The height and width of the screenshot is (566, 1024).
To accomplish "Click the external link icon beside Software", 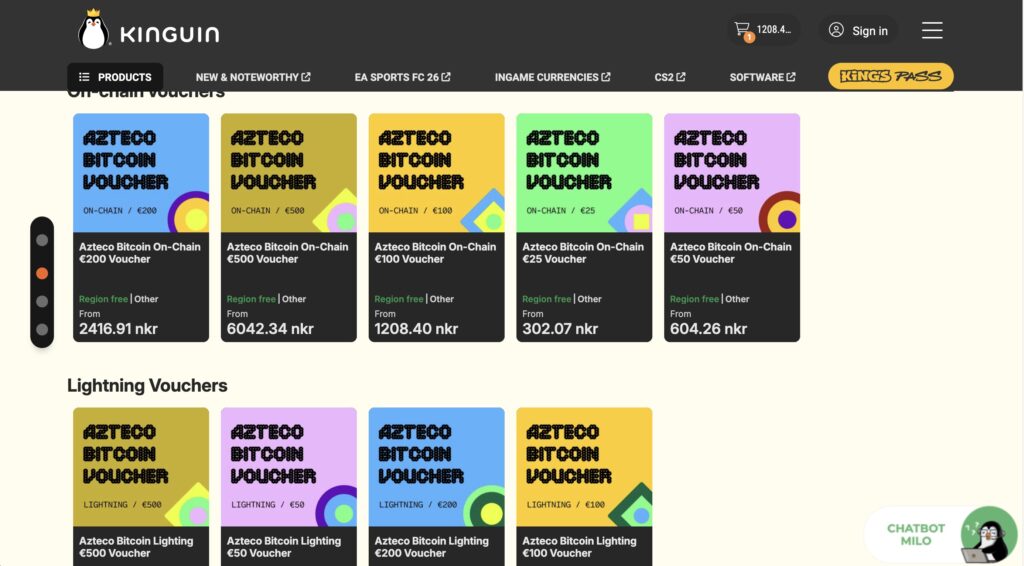I will click(791, 77).
